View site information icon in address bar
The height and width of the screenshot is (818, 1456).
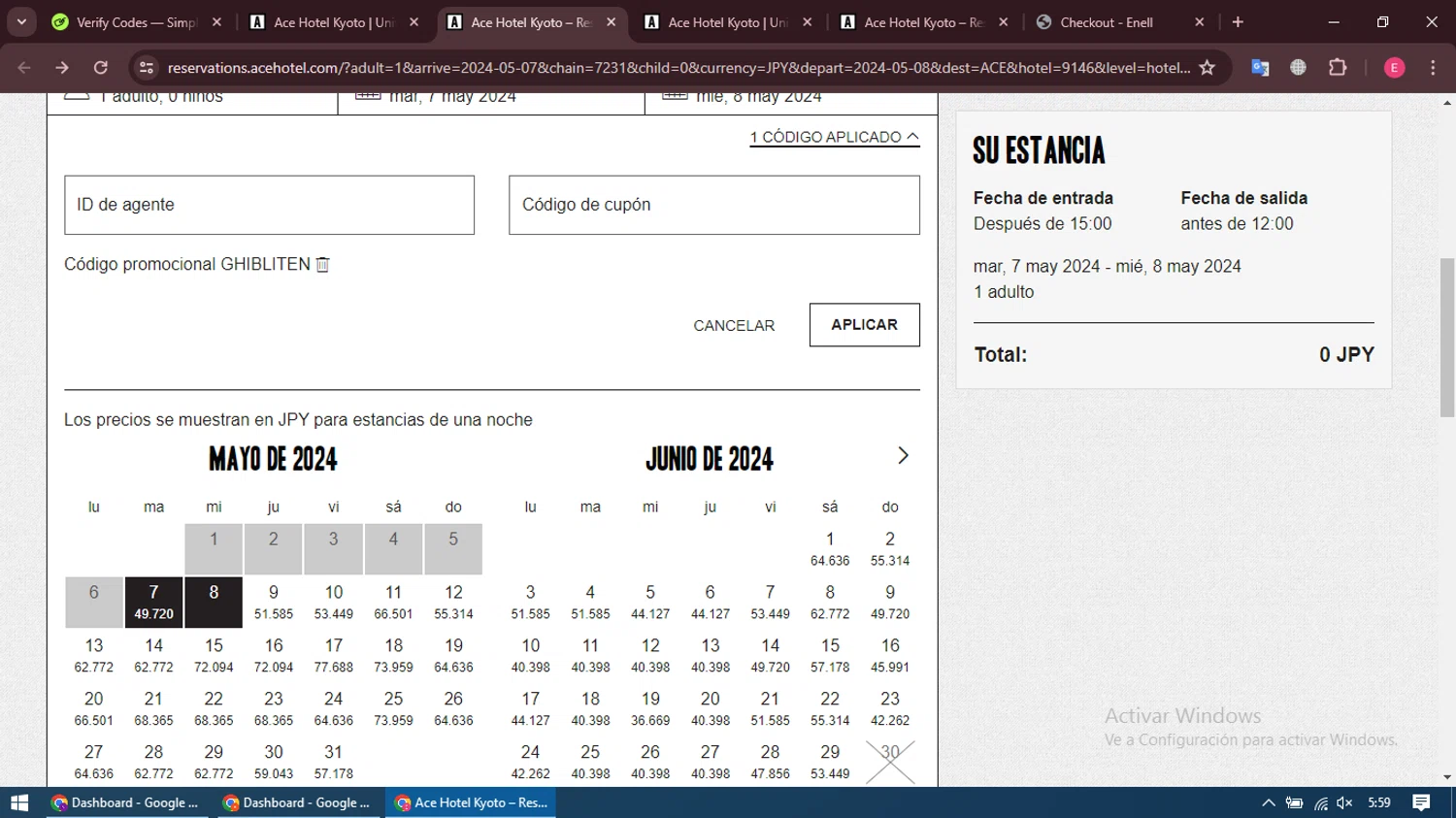pyautogui.click(x=147, y=67)
